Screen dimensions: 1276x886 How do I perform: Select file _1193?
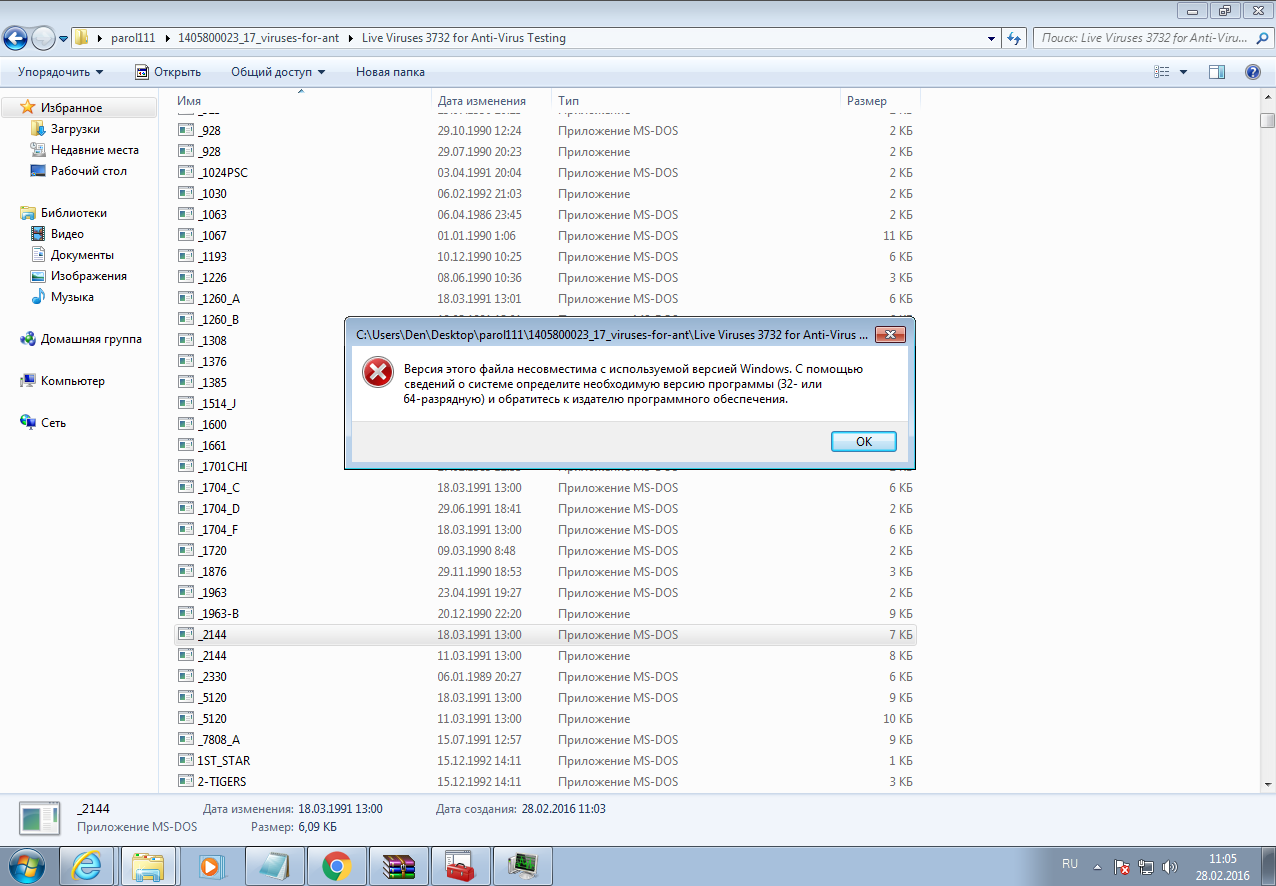[x=212, y=257]
